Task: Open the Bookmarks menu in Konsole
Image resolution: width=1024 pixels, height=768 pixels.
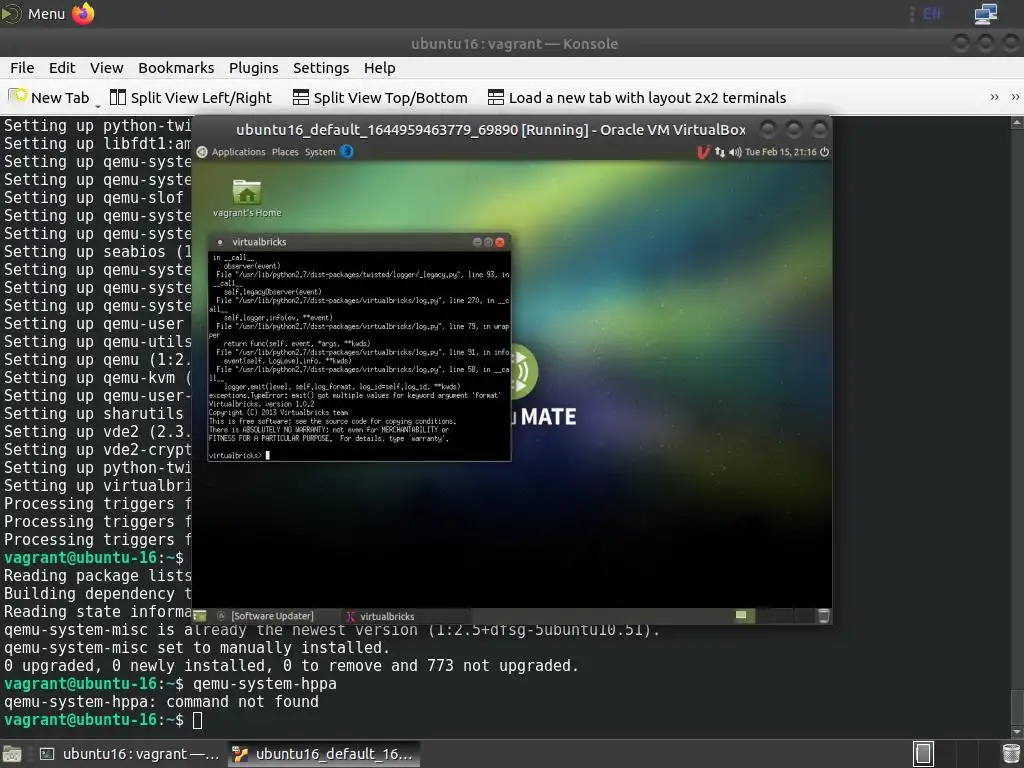Action: pyautogui.click(x=176, y=68)
